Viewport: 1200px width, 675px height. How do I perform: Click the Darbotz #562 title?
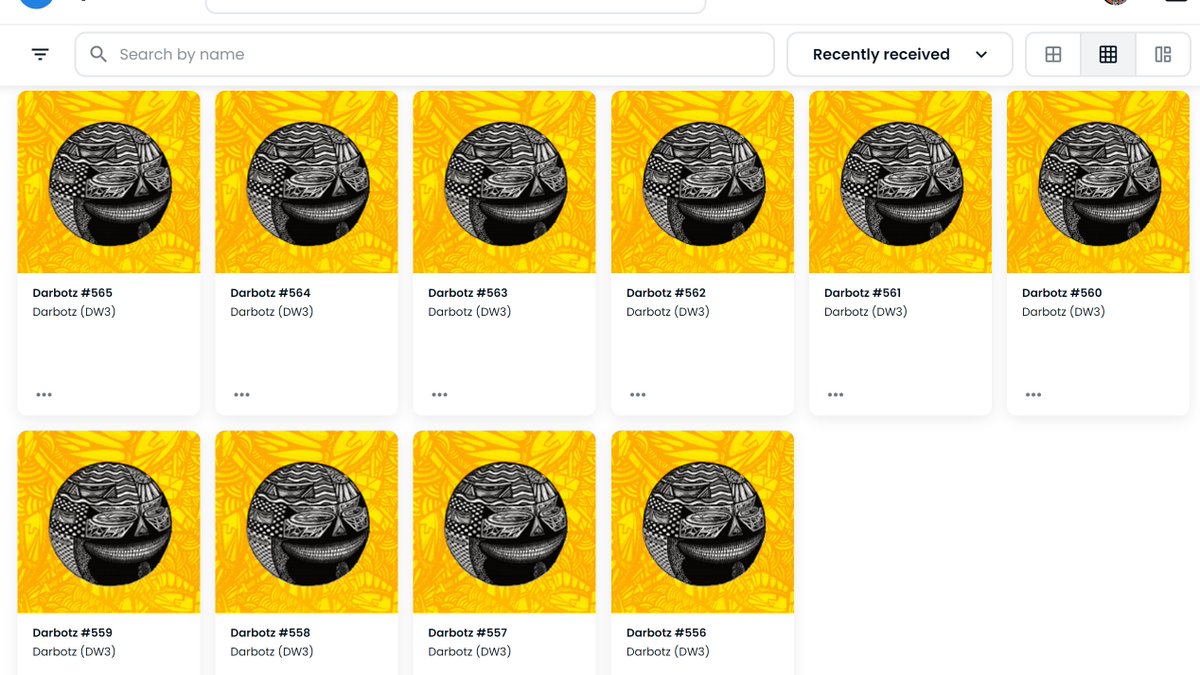point(666,293)
